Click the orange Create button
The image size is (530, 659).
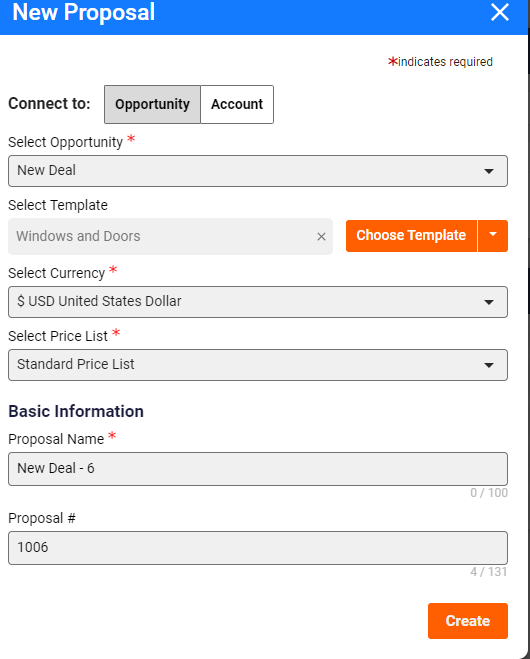tap(468, 621)
